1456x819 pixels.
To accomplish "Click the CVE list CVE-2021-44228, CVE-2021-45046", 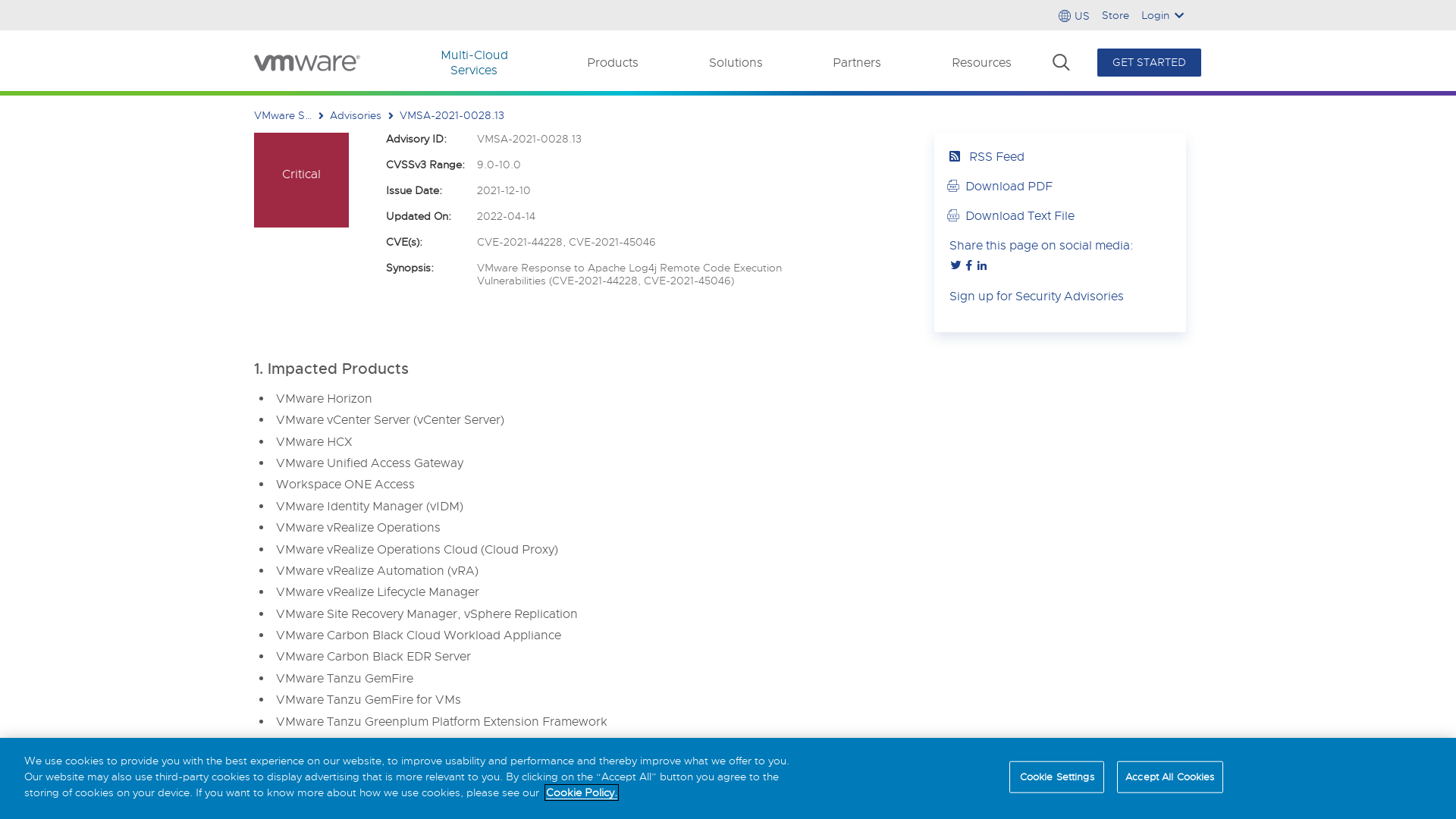I will 566,242.
